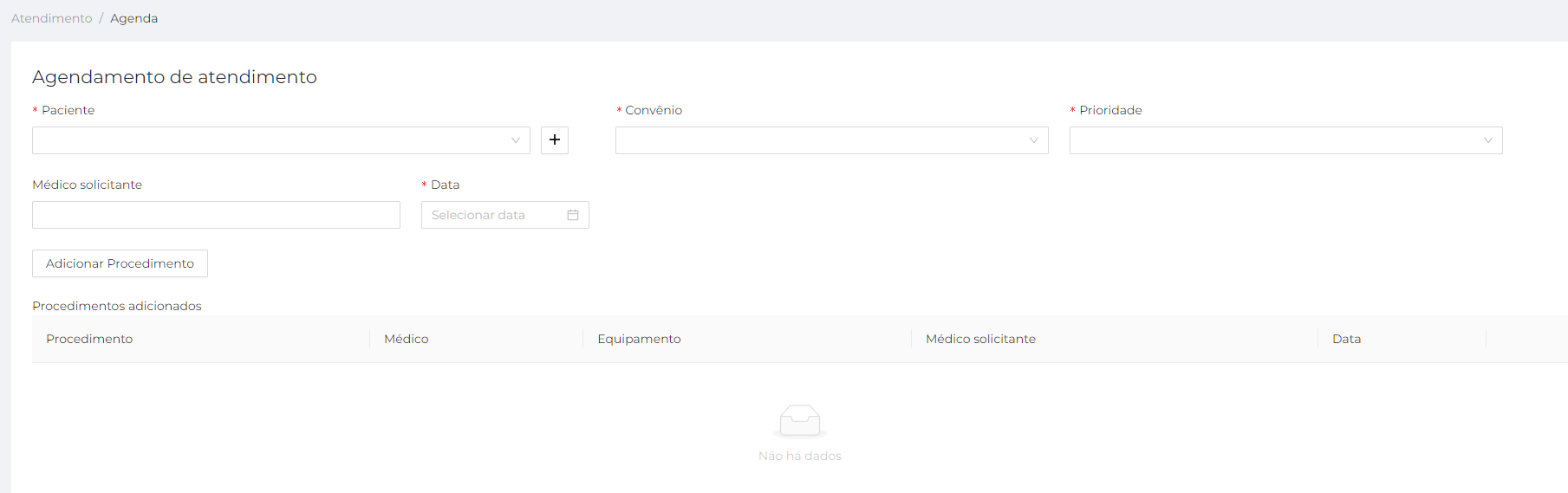The width and height of the screenshot is (1568, 493).
Task: Select Agenda breadcrumb item
Action: [133, 18]
